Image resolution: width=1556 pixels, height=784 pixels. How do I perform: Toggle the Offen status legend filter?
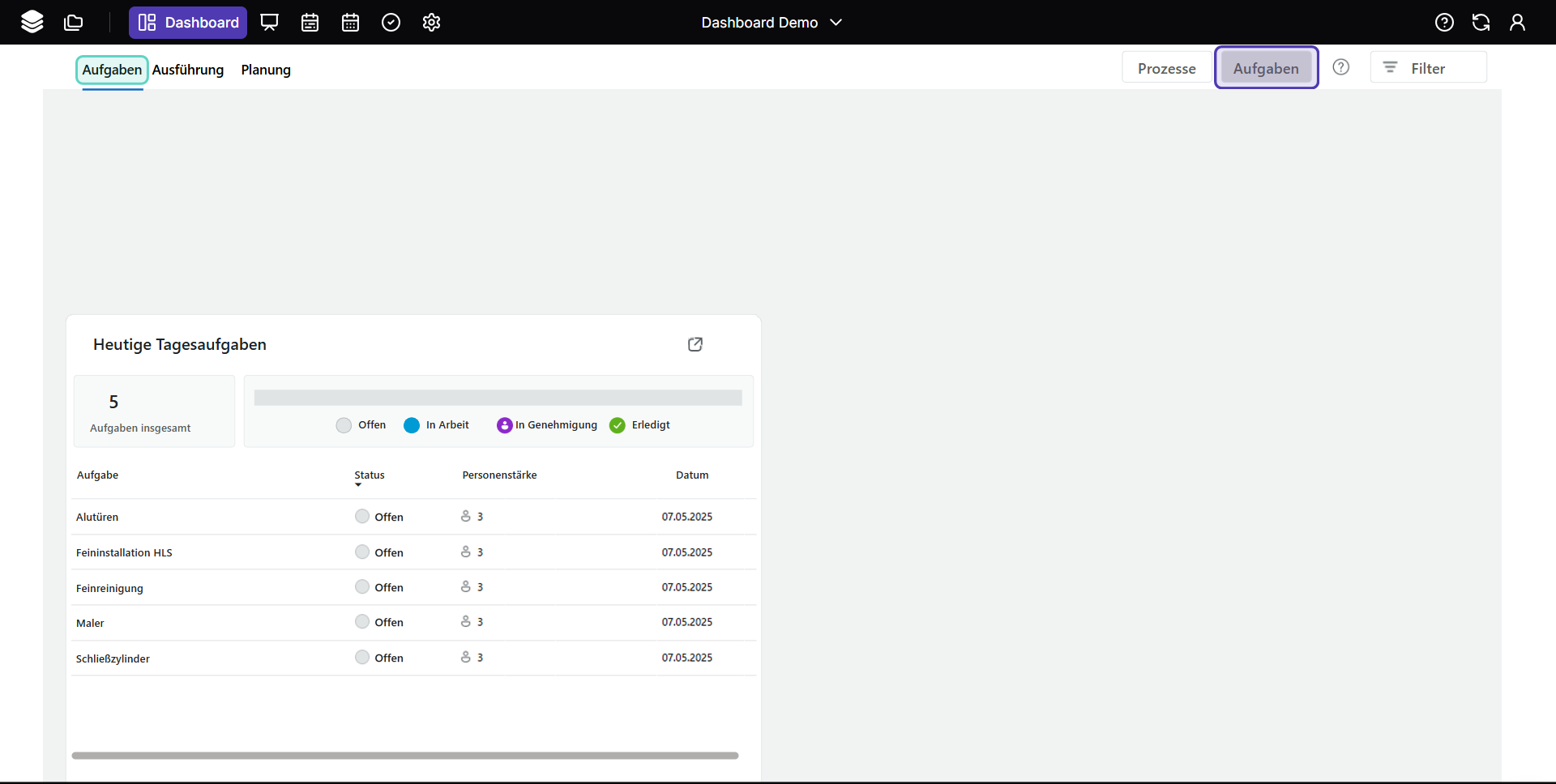pyautogui.click(x=361, y=425)
